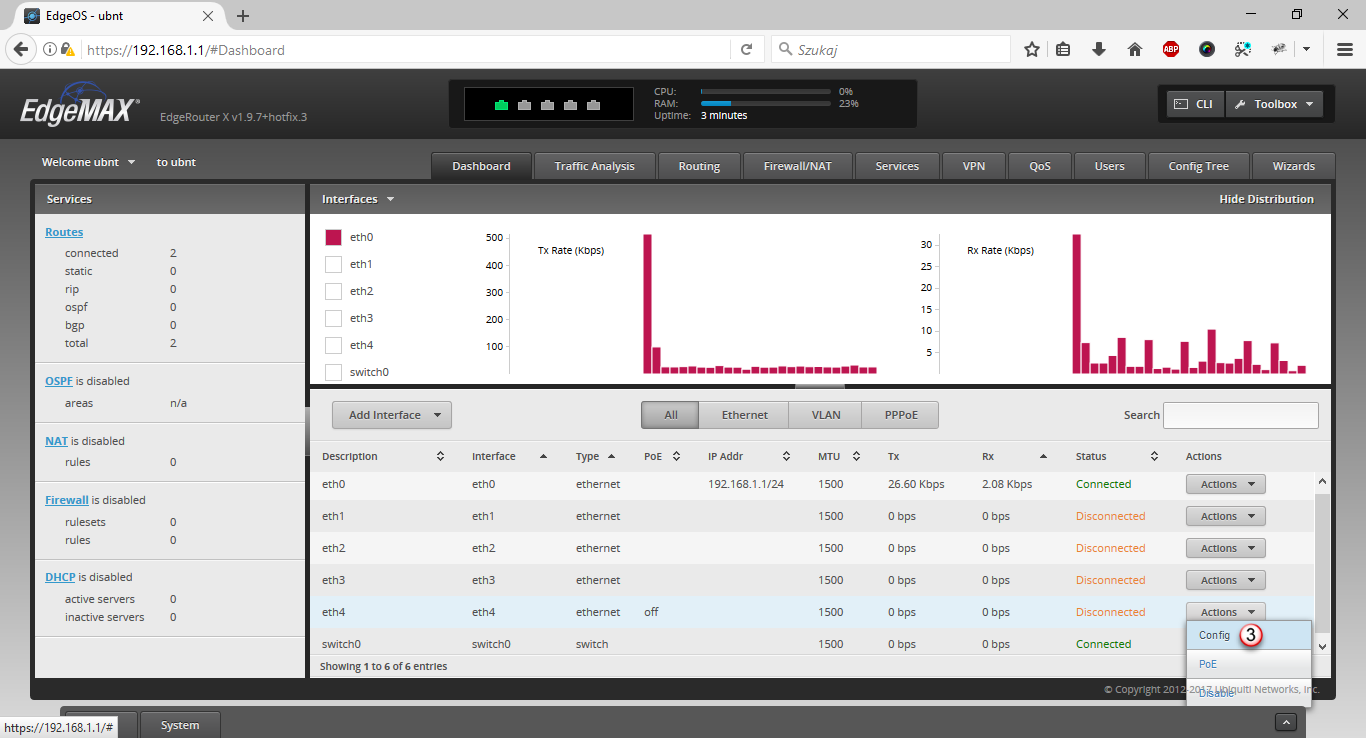Screen dimensions: 1366x738
Task: Click the interface Search input field
Action: (x=1241, y=415)
